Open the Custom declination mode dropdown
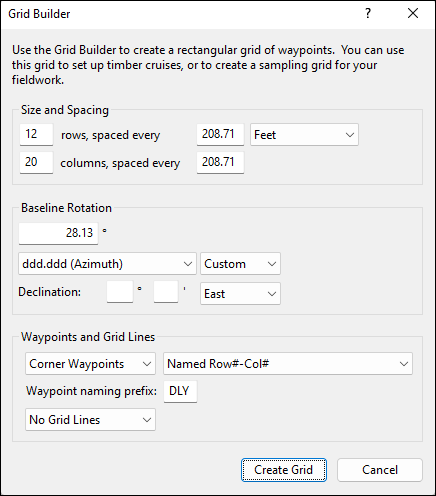Screen dimensions: 436x496 (x=240, y=264)
